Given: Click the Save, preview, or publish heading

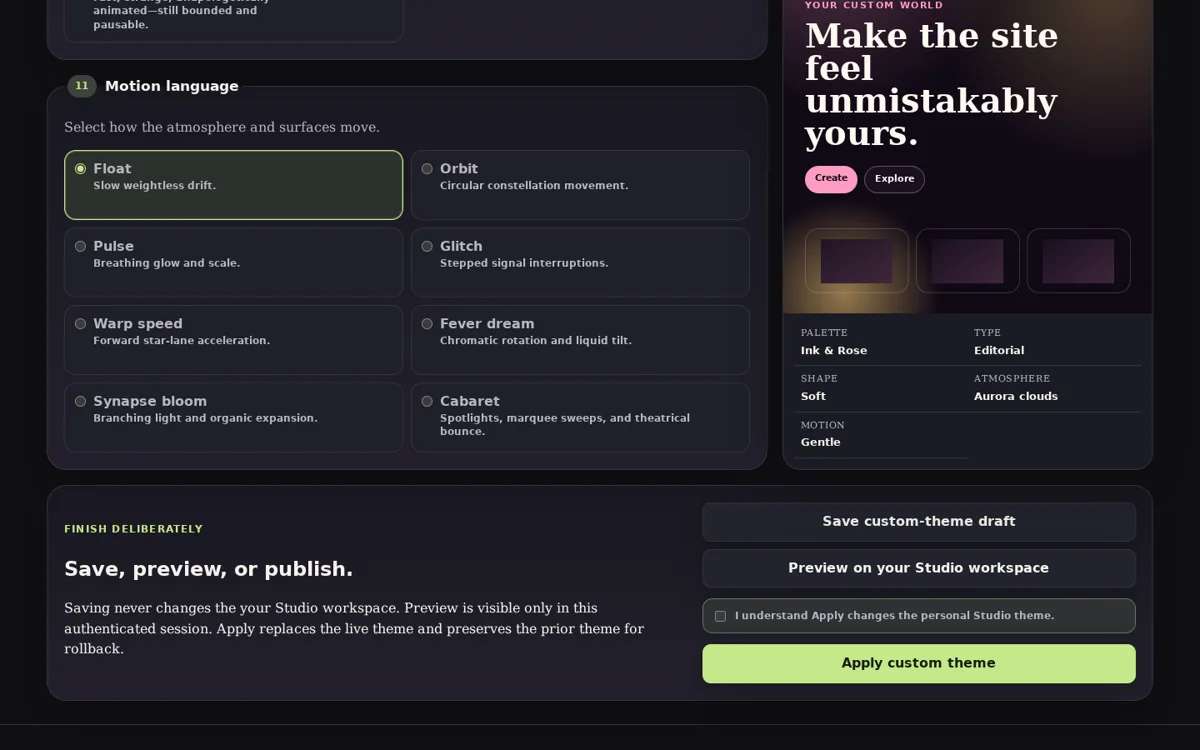Looking at the screenshot, I should coord(208,569).
